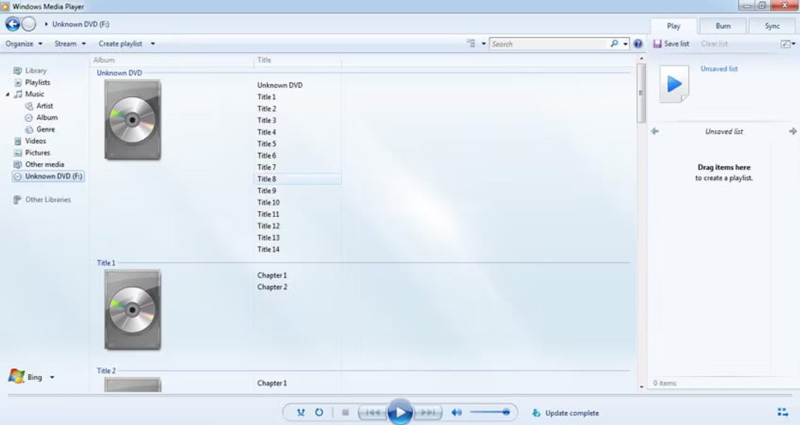Click the Clear list button
Image resolution: width=800 pixels, height=425 pixels.
[714, 44]
